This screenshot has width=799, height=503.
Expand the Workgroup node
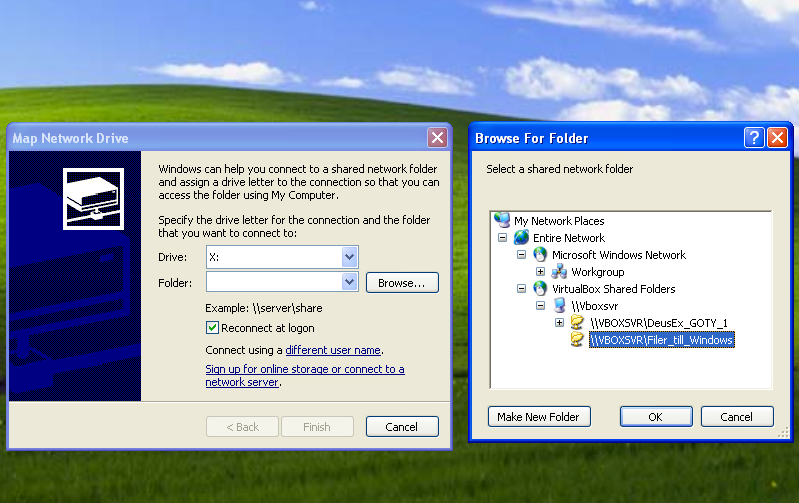(x=540, y=272)
